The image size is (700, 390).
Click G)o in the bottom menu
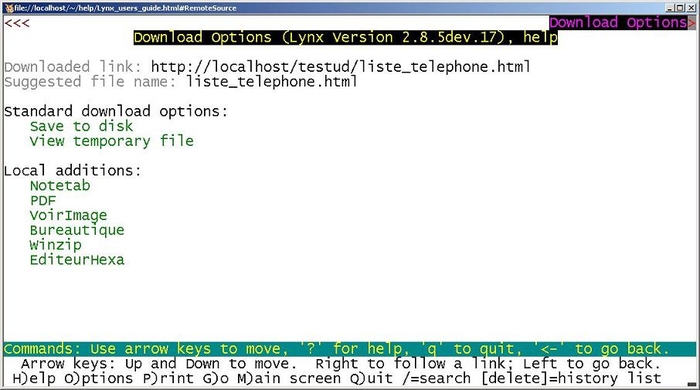[x=215, y=378]
